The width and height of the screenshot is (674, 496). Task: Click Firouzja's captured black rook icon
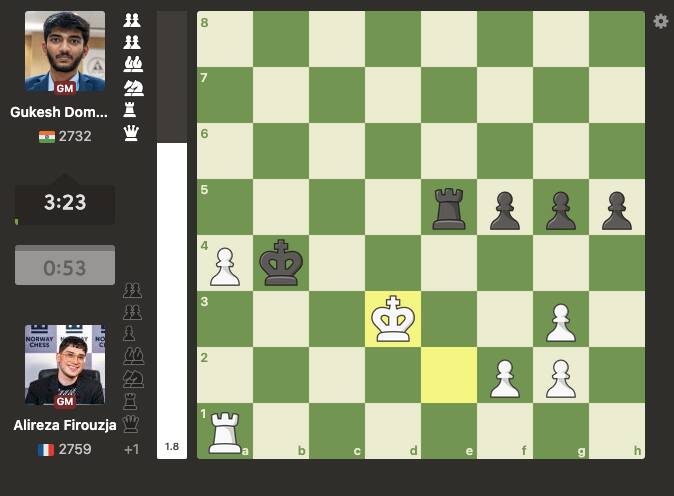130,401
